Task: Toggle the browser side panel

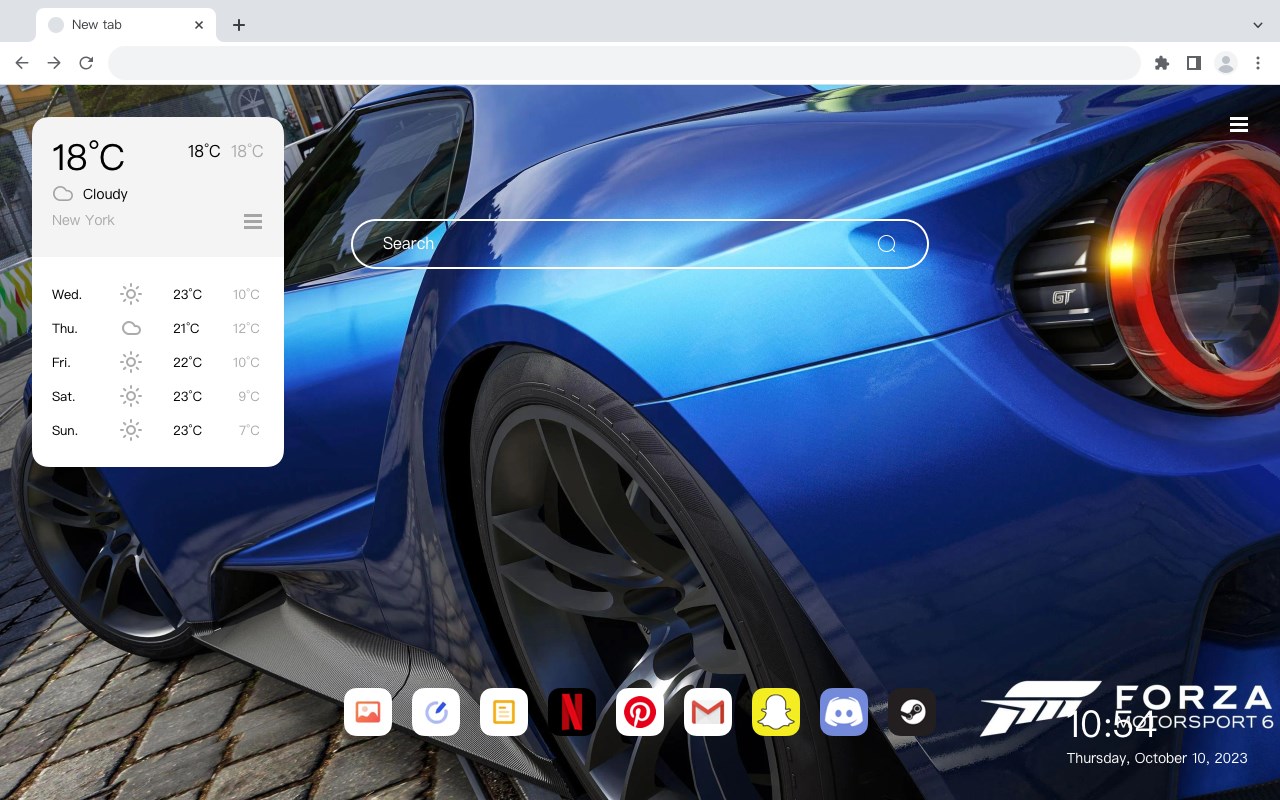Action: pyautogui.click(x=1193, y=63)
